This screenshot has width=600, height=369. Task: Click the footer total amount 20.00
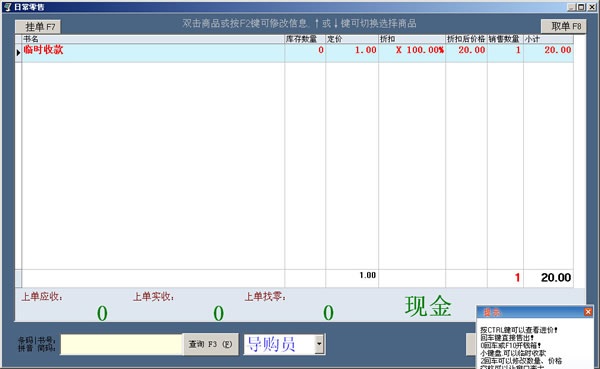point(556,278)
